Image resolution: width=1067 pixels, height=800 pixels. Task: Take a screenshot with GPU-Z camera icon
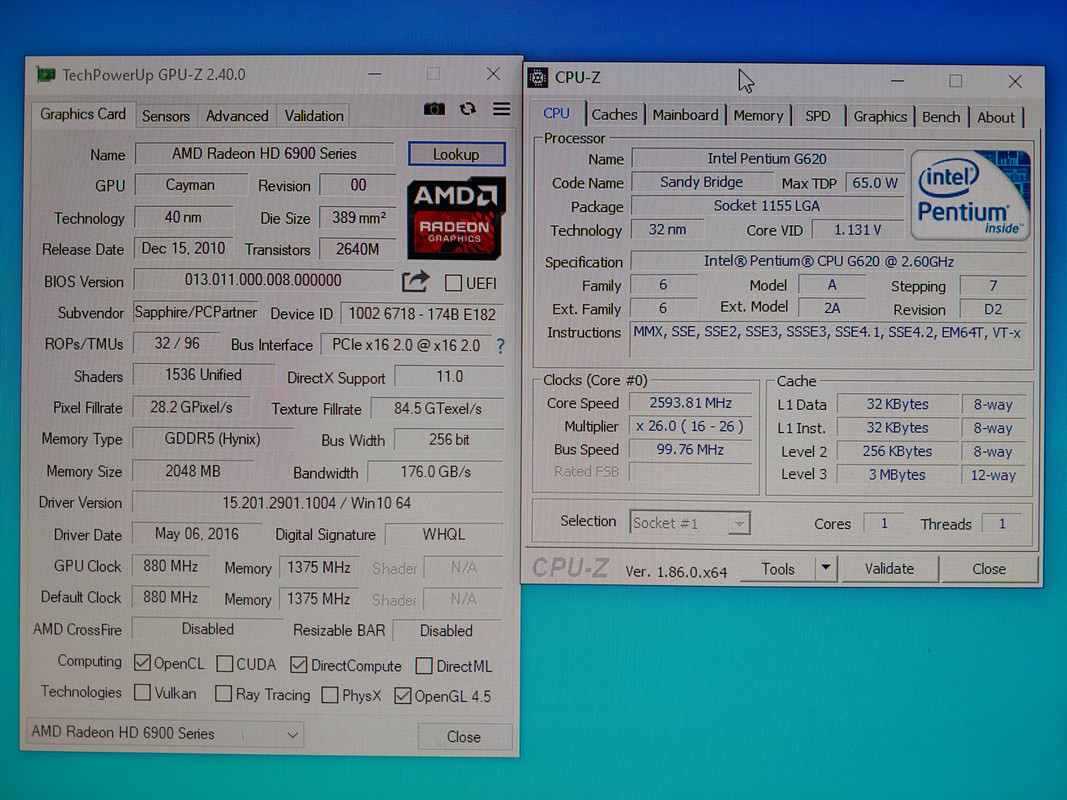tap(434, 109)
